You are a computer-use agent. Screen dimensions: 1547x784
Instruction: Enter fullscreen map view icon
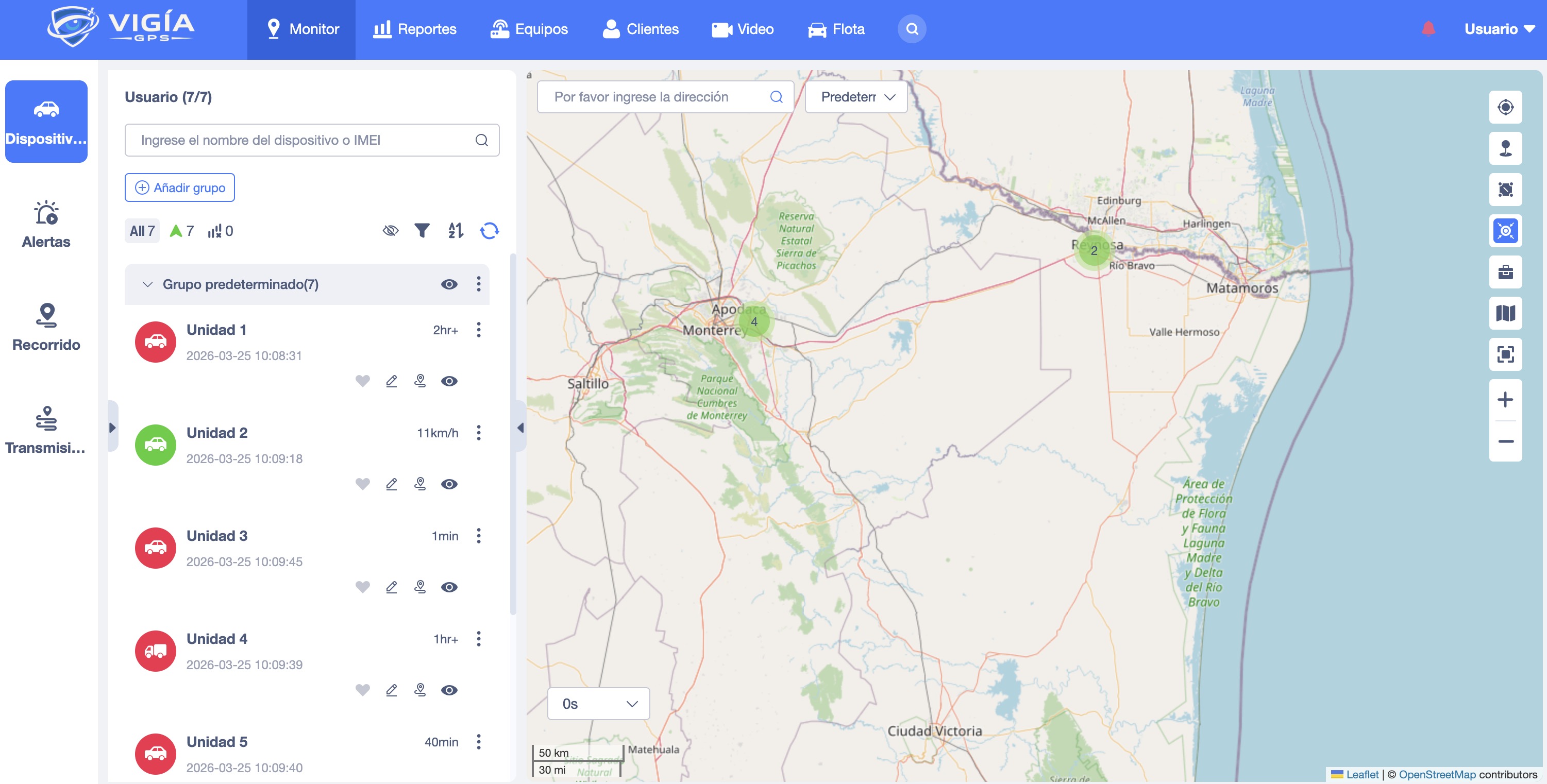tap(1505, 354)
